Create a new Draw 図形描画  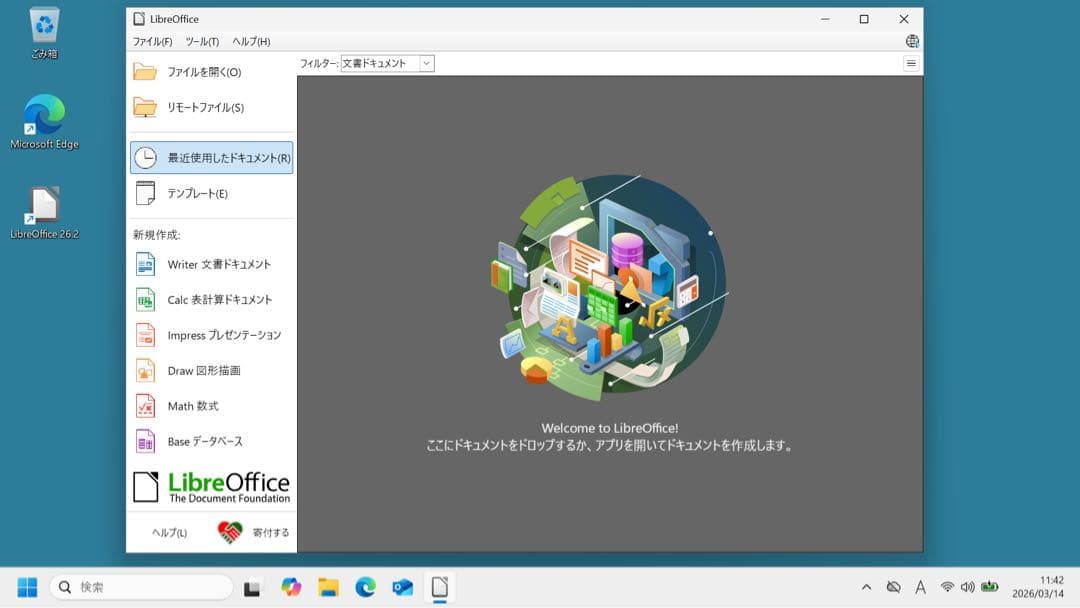tap(211, 370)
